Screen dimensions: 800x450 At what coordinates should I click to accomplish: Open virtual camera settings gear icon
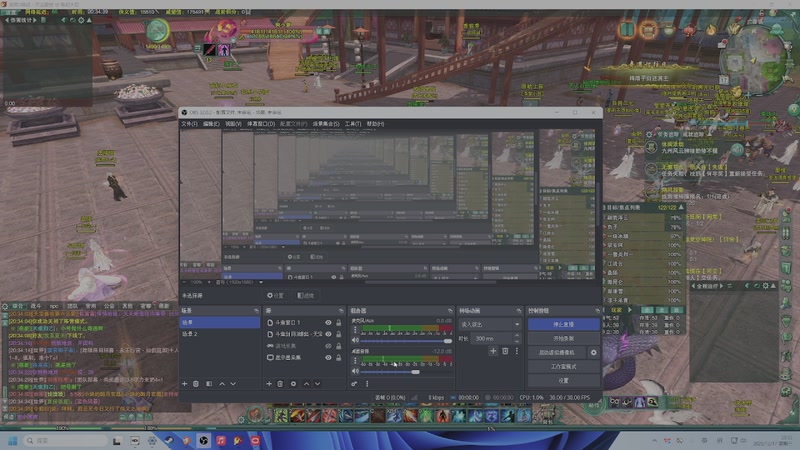tap(593, 353)
